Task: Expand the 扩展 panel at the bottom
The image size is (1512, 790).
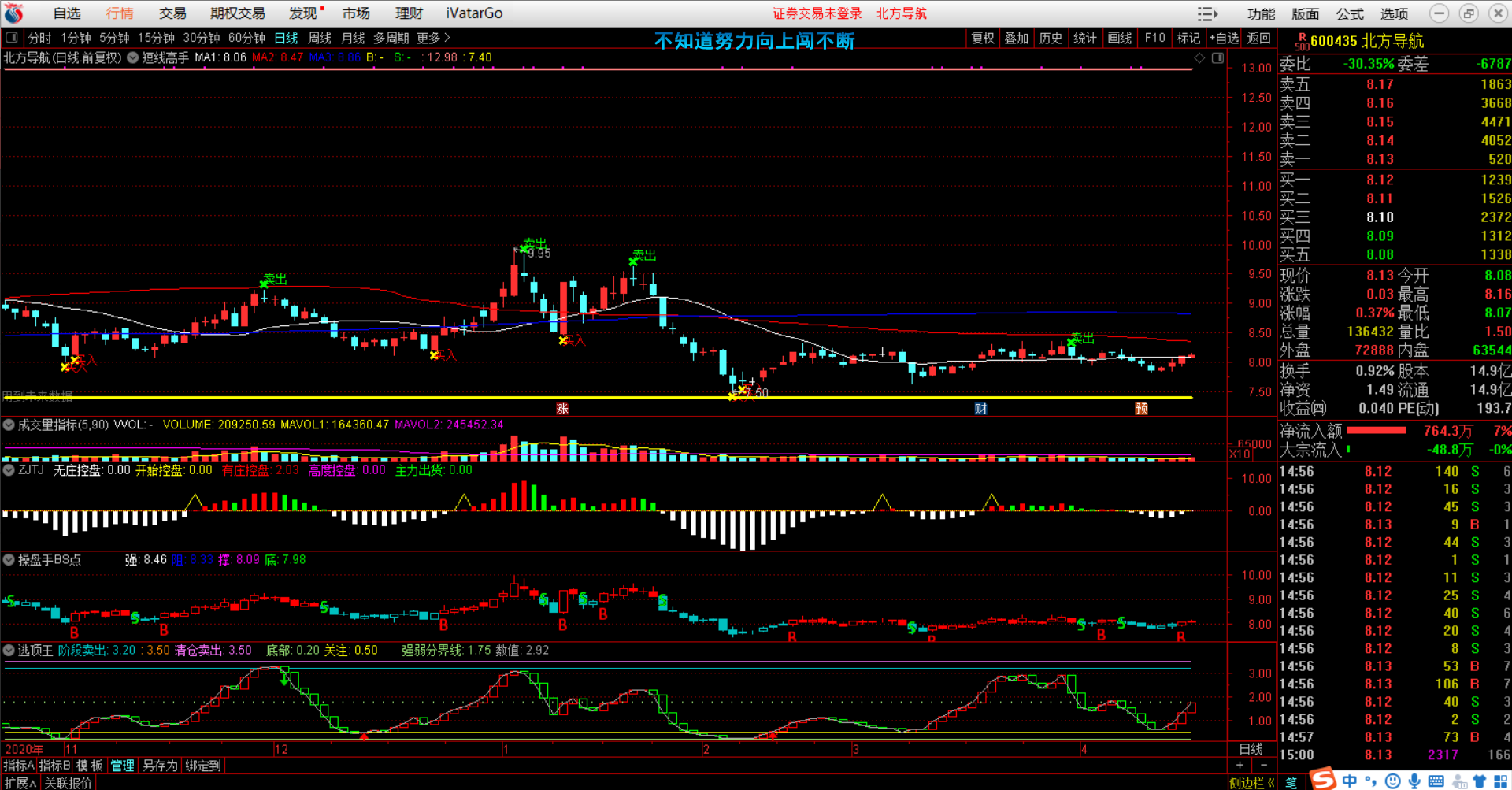Action: (20, 783)
